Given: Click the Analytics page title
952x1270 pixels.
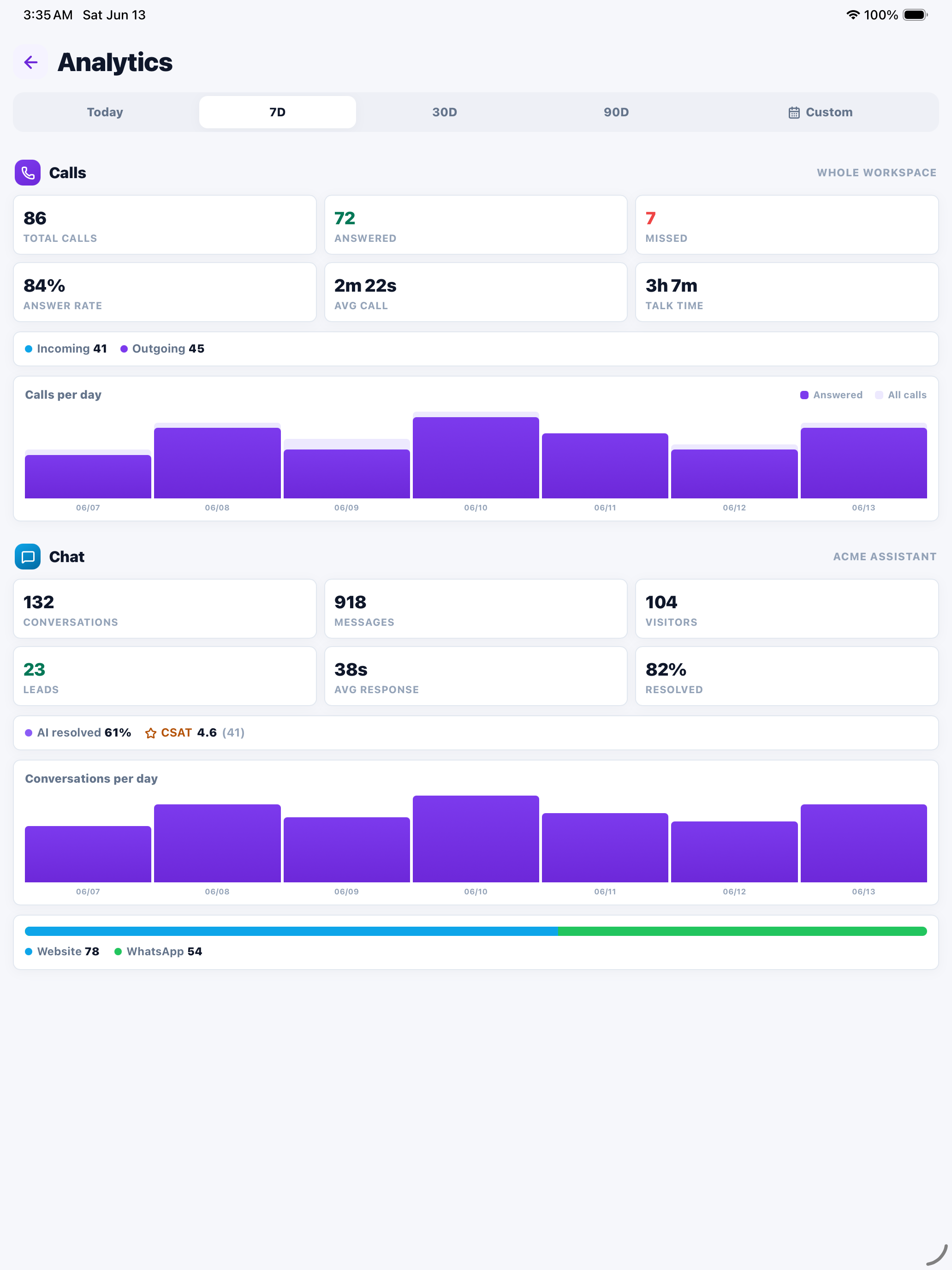Looking at the screenshot, I should 115,62.
